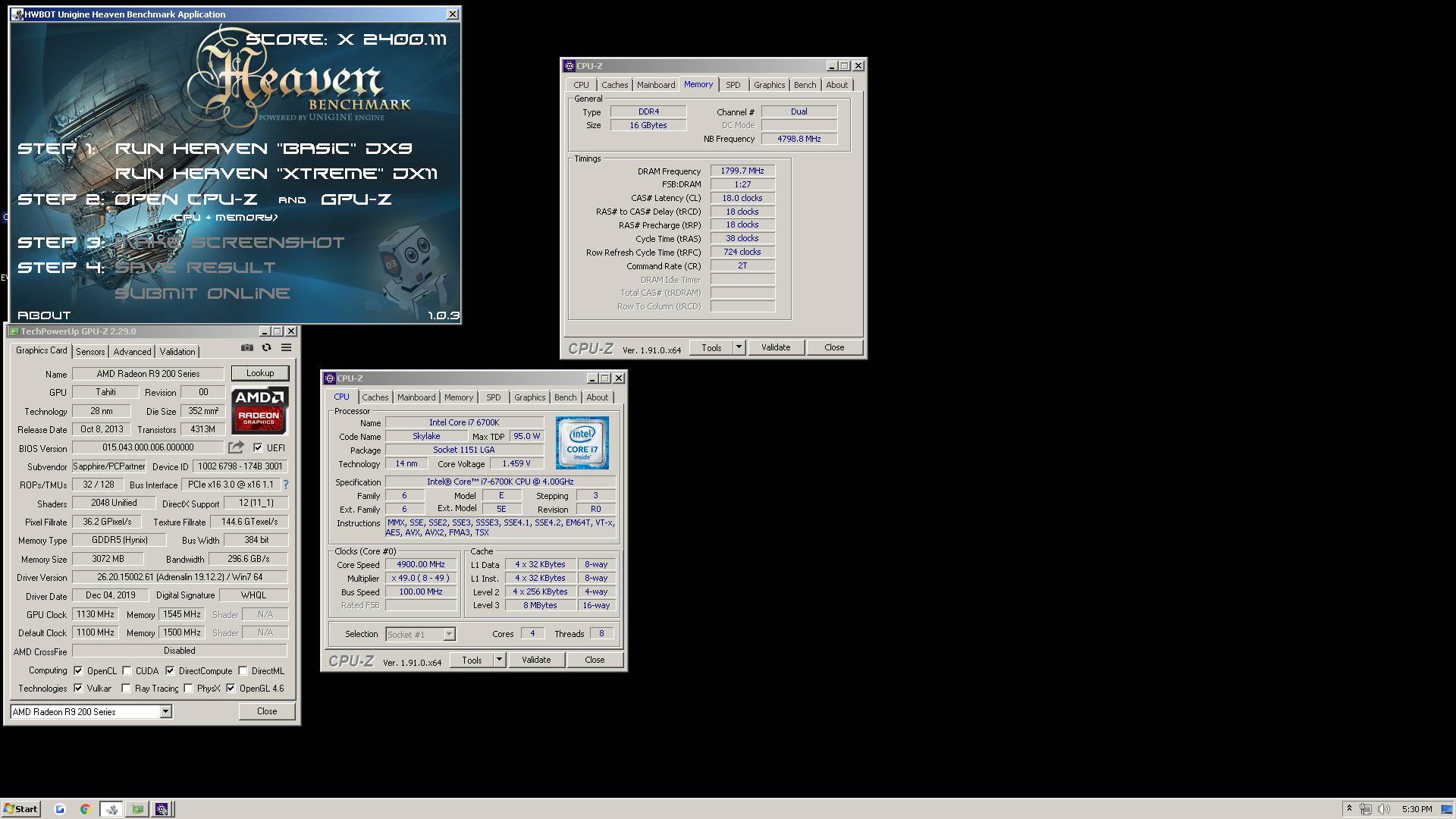Take a GPU-Z screenshot with camera icon

pyautogui.click(x=247, y=347)
